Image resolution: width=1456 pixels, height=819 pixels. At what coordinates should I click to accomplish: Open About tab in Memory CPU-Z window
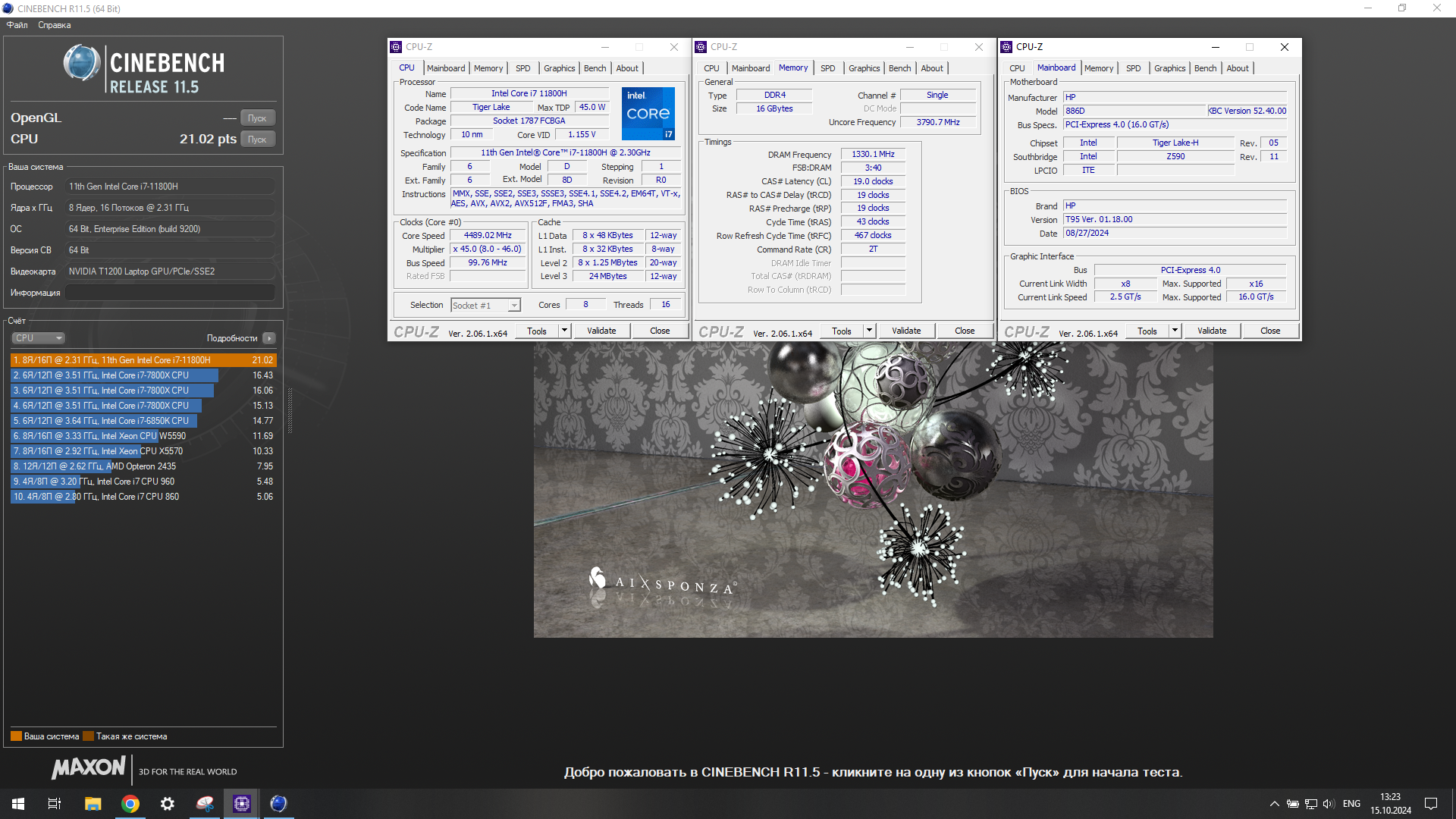[932, 68]
